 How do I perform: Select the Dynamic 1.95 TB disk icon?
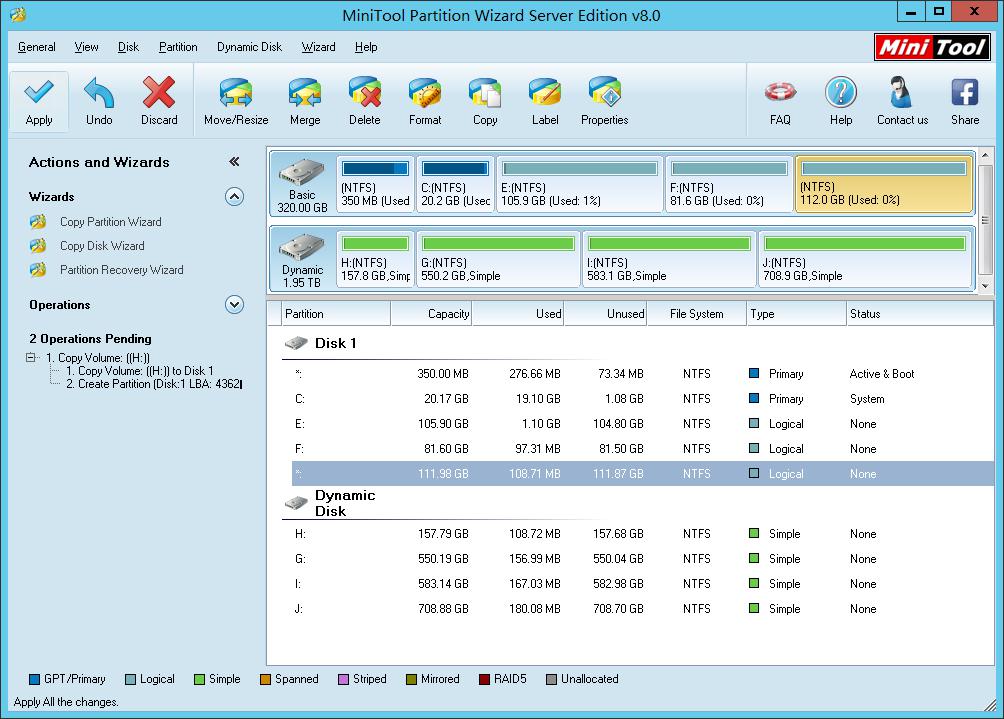302,248
